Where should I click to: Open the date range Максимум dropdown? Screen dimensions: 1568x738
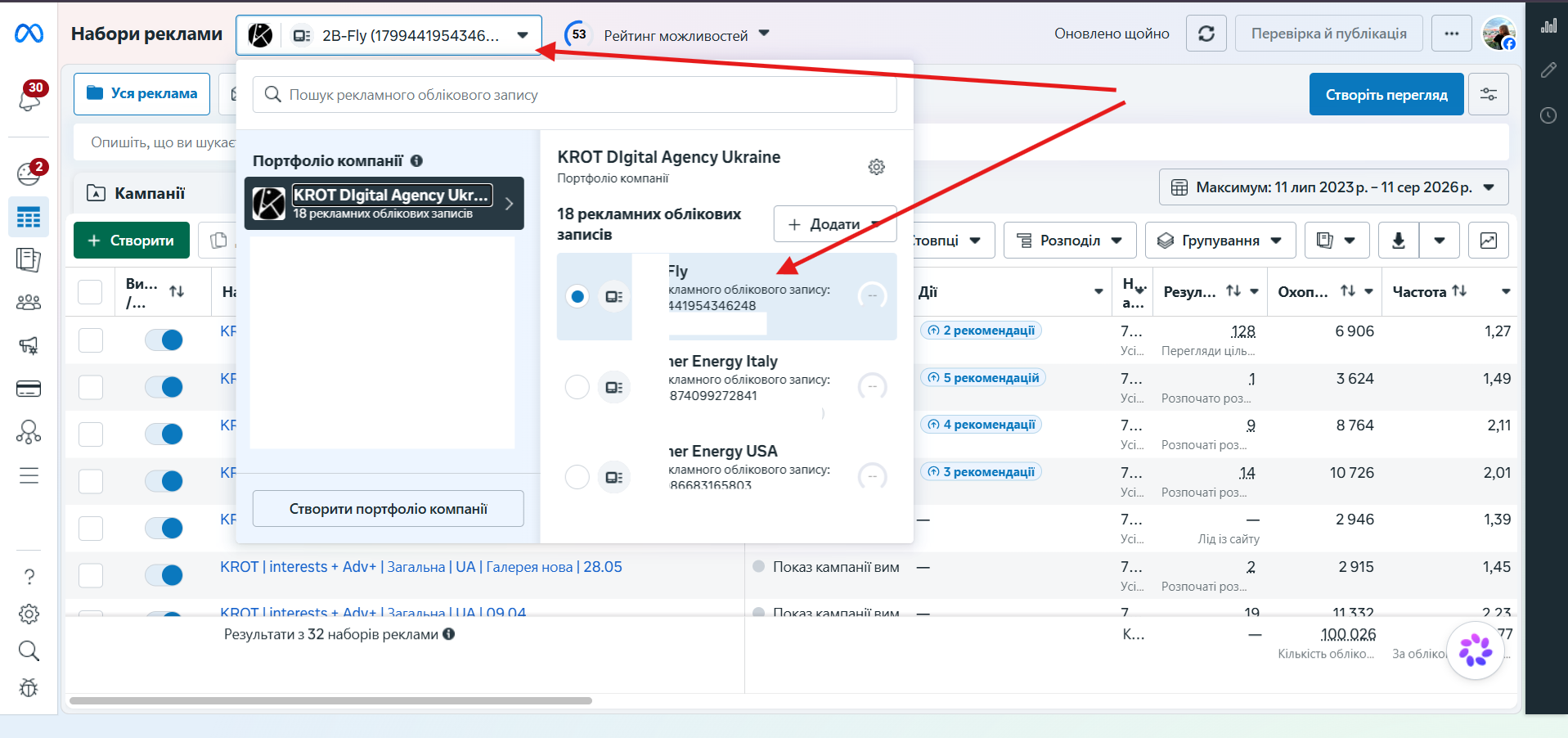(x=1334, y=187)
